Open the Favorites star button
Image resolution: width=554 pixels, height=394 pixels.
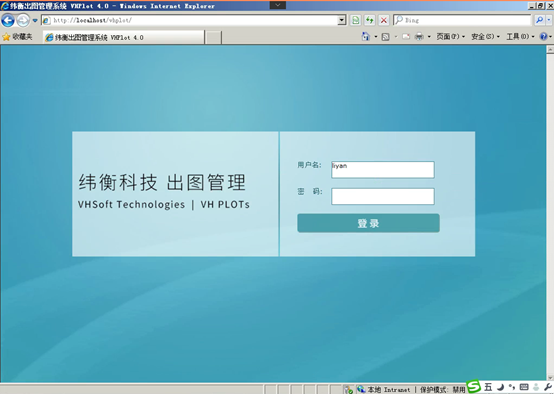coord(17,37)
